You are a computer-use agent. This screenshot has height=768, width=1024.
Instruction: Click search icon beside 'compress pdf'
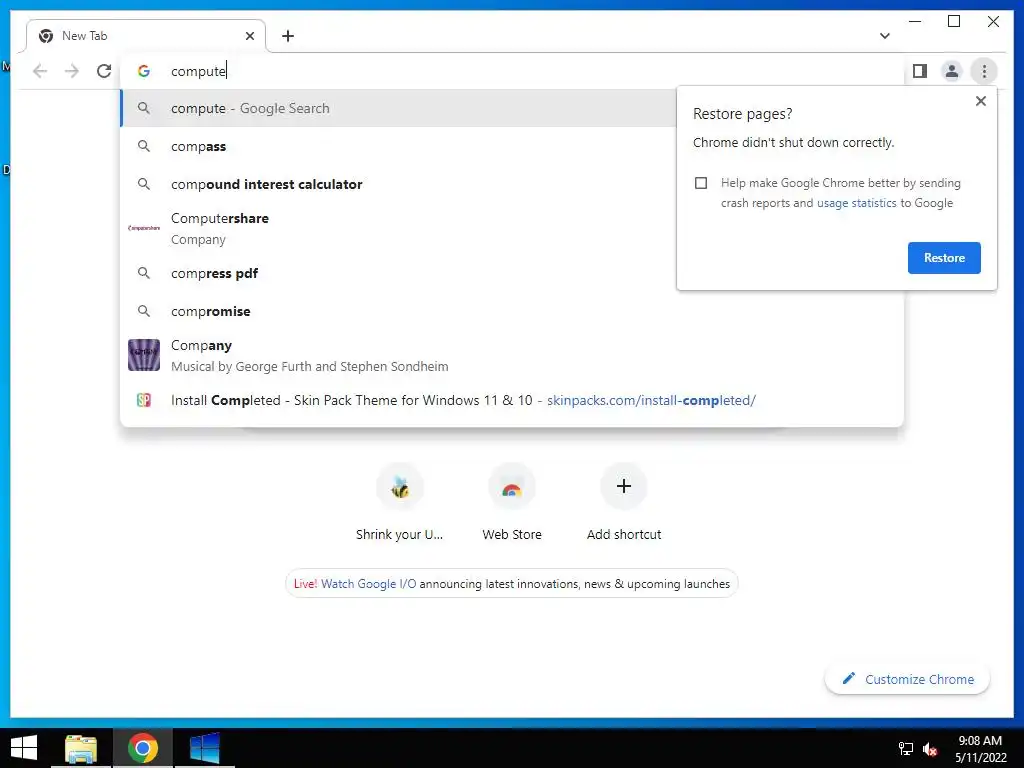pyautogui.click(x=144, y=273)
